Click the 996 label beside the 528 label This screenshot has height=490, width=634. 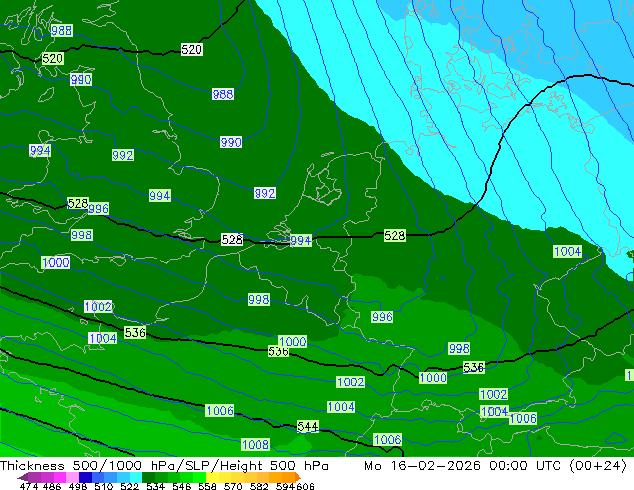click(99, 209)
